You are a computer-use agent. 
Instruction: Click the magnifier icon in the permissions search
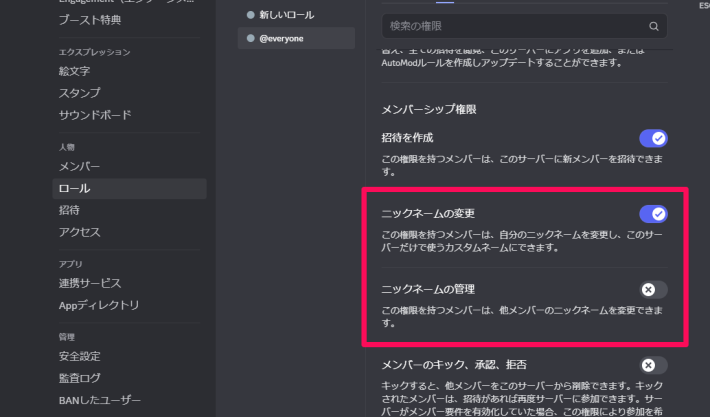pyautogui.click(x=654, y=27)
